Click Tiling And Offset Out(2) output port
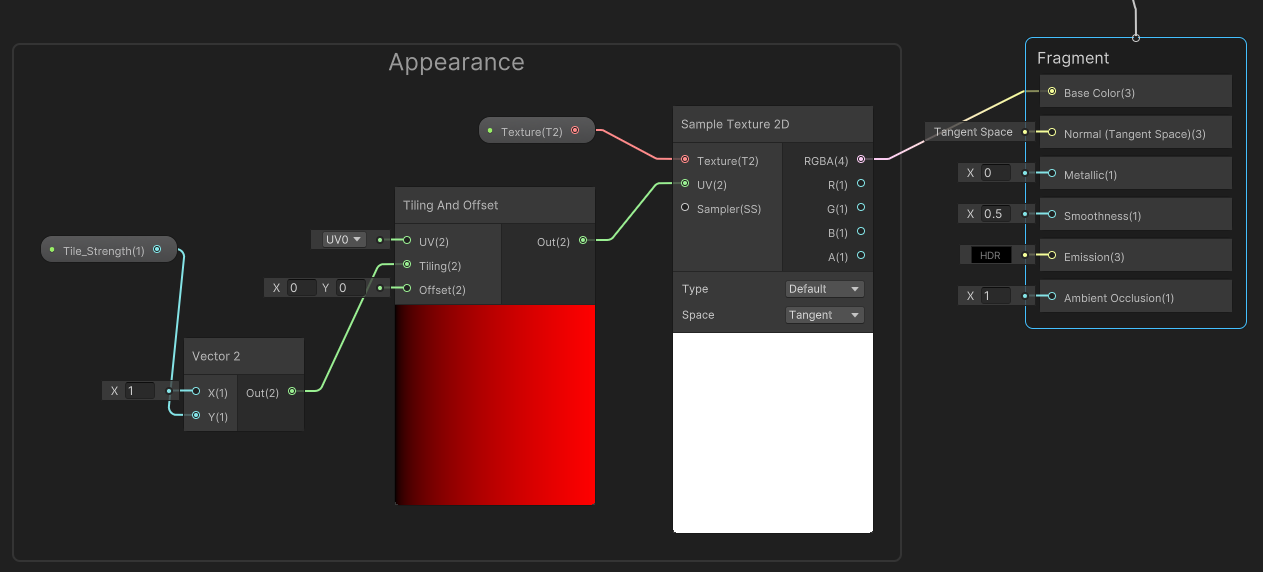The height and width of the screenshot is (572, 1263). [x=583, y=240]
